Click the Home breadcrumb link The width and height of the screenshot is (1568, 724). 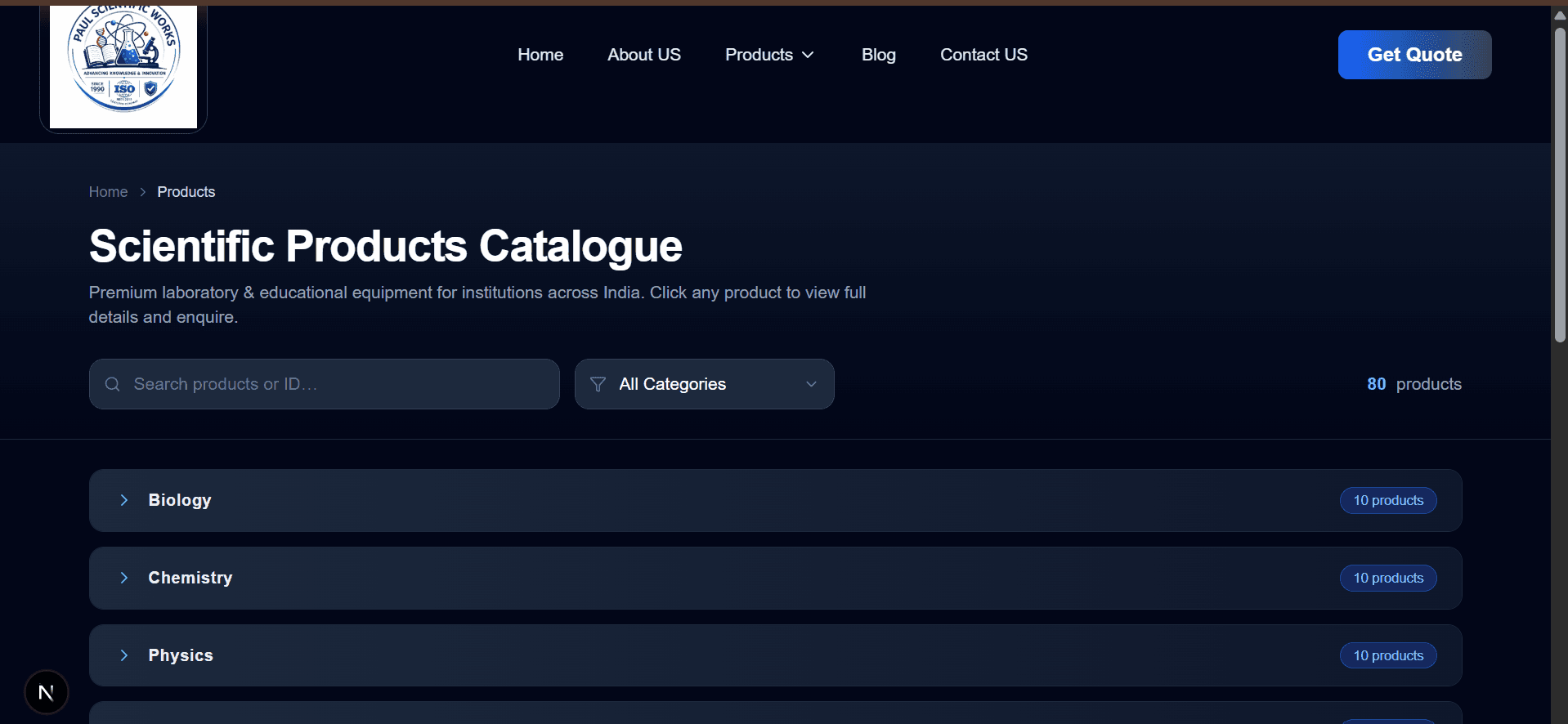point(108,192)
